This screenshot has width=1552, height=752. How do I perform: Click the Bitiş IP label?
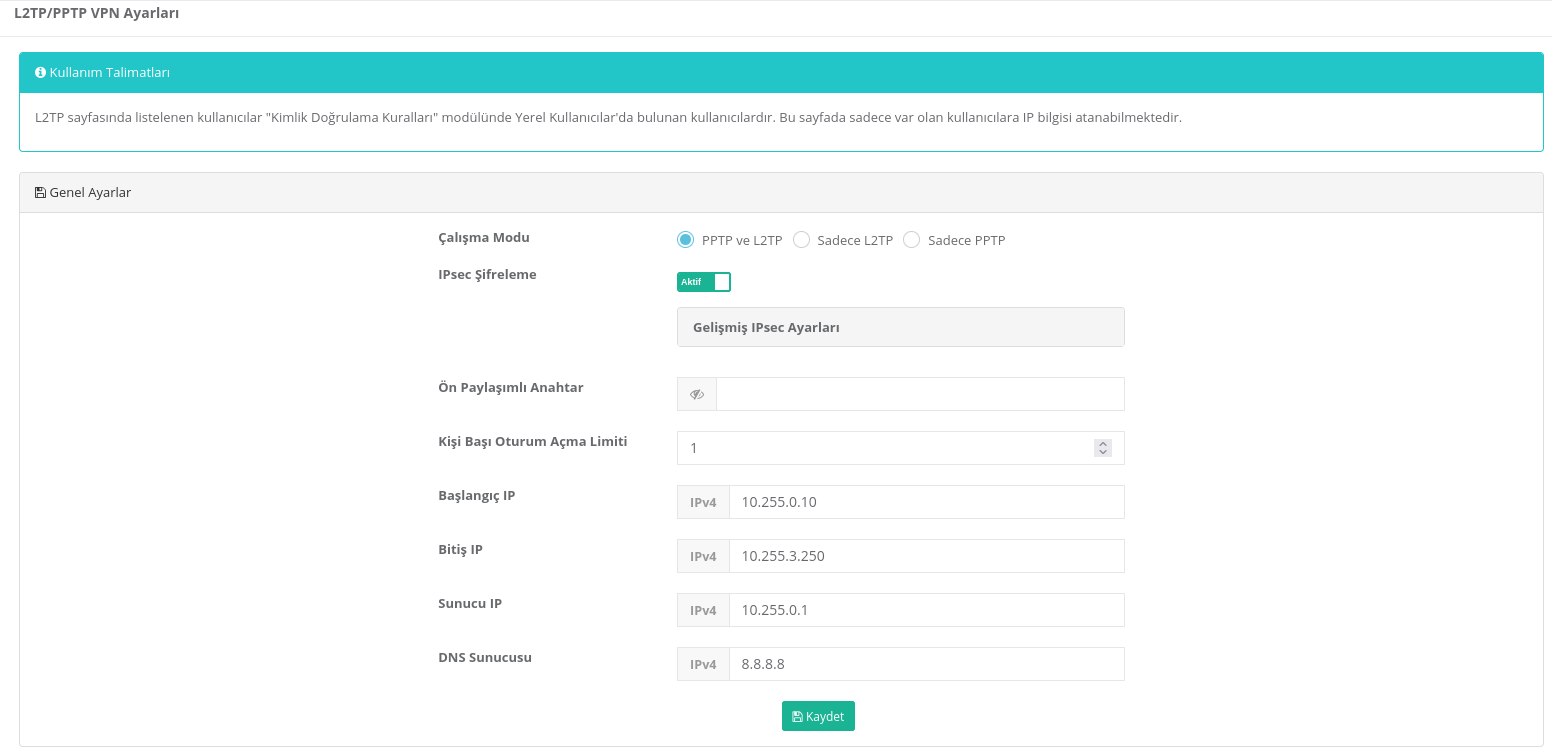click(x=460, y=550)
